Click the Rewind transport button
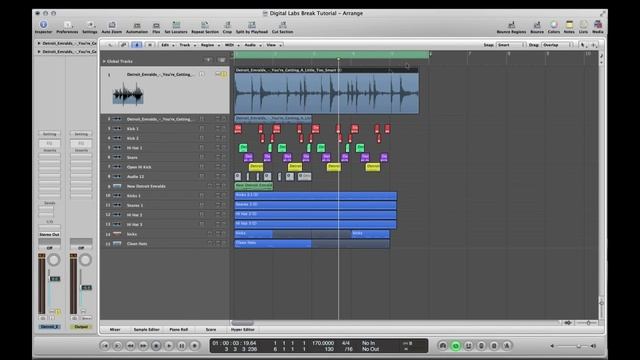 (x=131, y=346)
